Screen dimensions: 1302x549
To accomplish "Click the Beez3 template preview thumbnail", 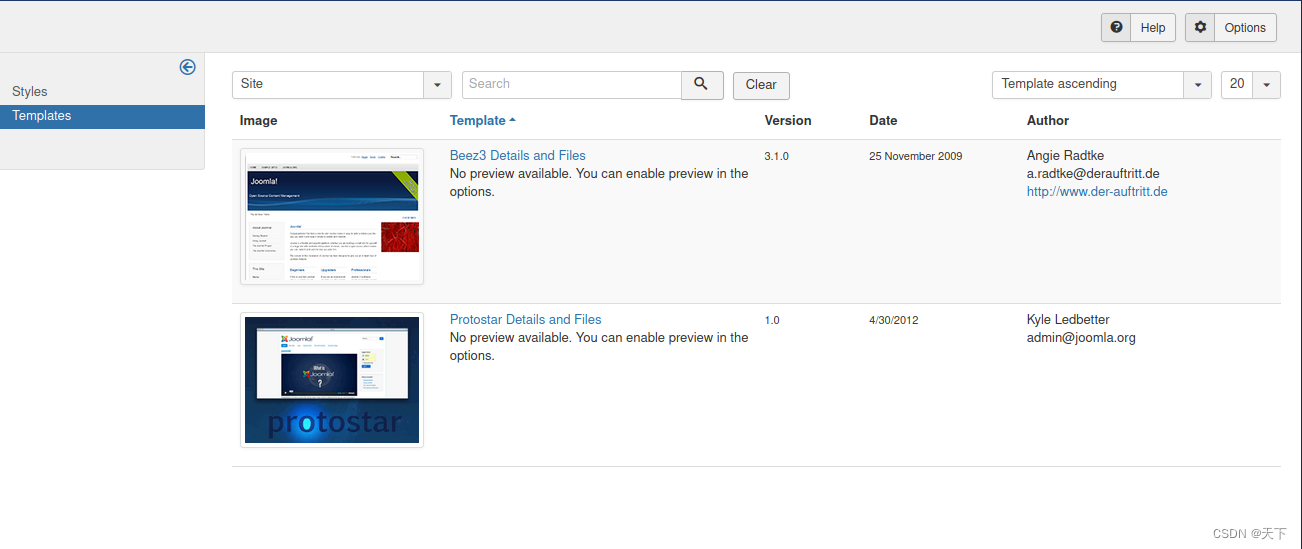I will point(332,216).
